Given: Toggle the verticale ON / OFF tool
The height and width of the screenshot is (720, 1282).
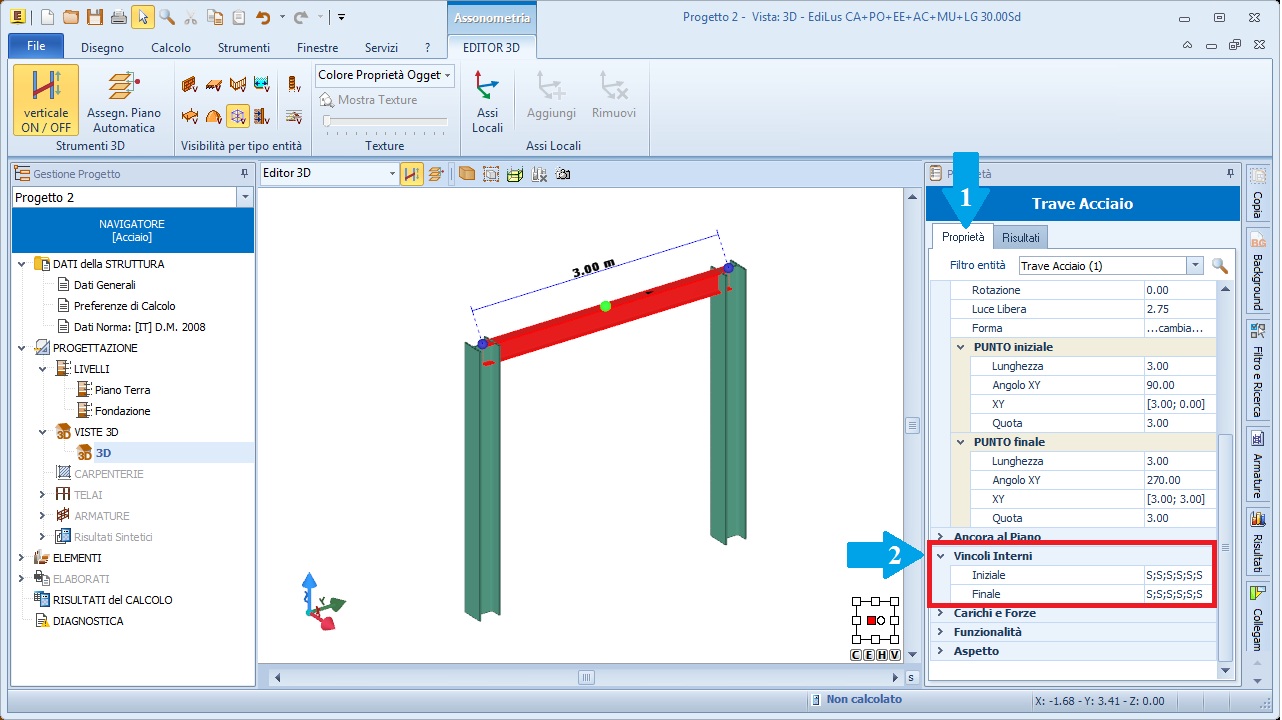Looking at the screenshot, I should pos(46,100).
